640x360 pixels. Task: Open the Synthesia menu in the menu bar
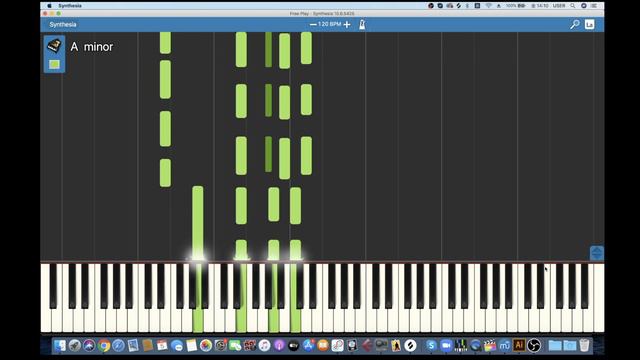coord(70,6)
